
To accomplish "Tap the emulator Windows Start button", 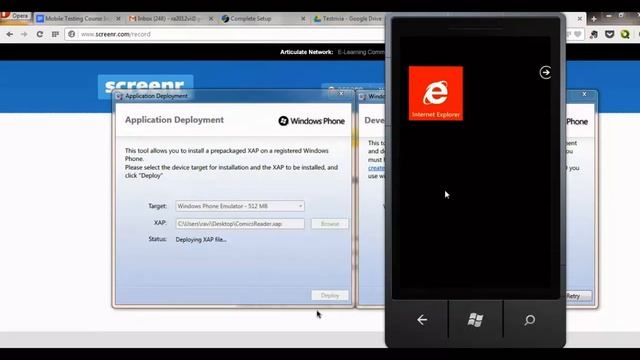I will tap(475, 320).
